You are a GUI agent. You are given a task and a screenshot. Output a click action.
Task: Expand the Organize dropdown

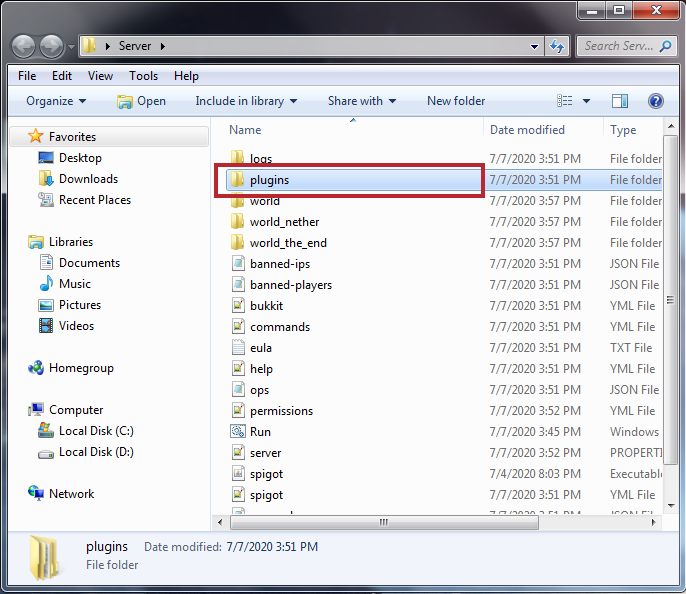[x=56, y=101]
